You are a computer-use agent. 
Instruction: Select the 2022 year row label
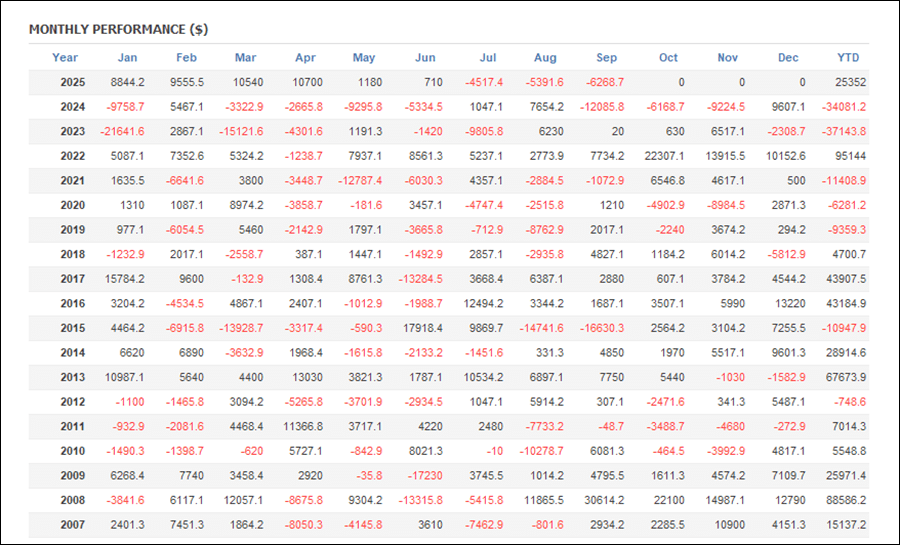point(72,156)
